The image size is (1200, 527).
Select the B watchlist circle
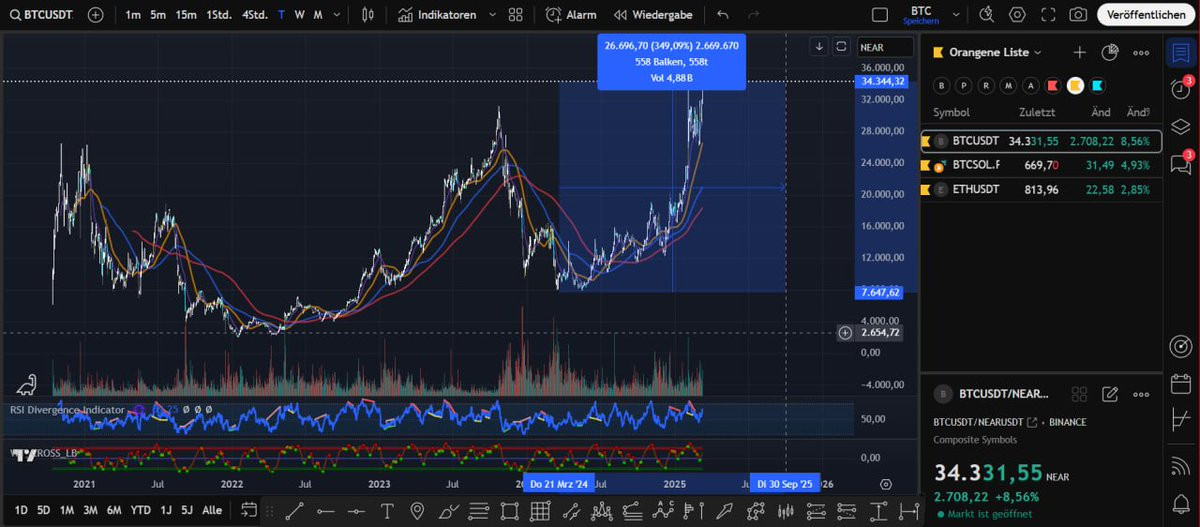click(941, 85)
